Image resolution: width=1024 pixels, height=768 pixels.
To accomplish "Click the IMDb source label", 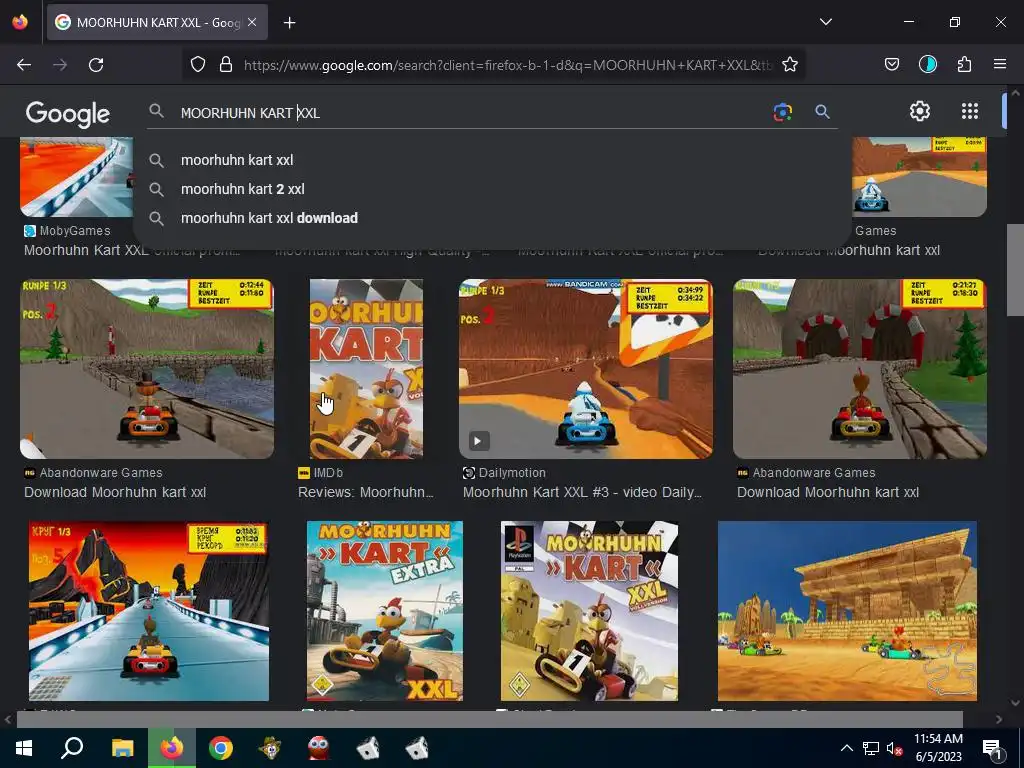I will coord(328,473).
